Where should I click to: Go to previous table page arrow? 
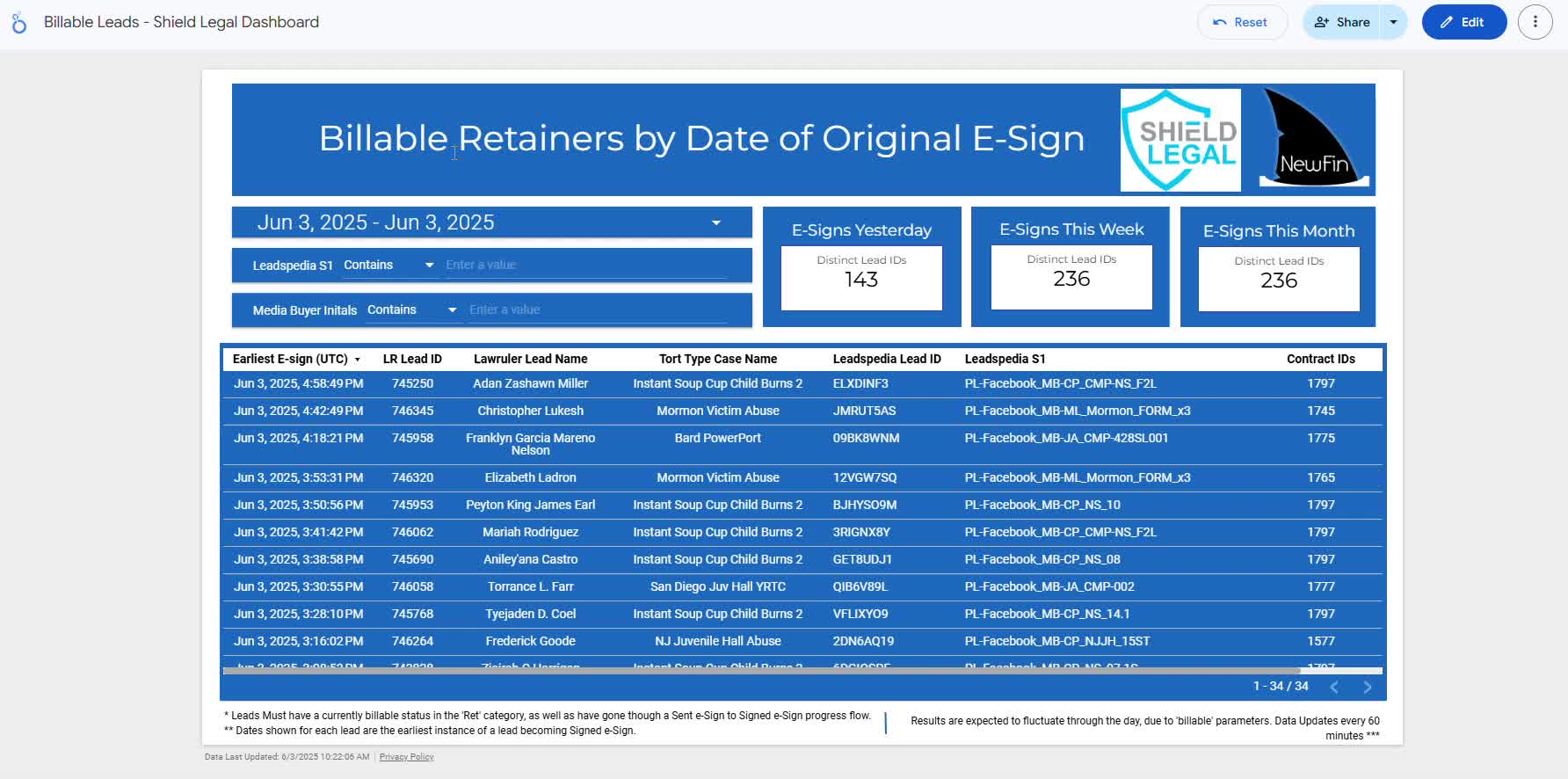tap(1334, 687)
